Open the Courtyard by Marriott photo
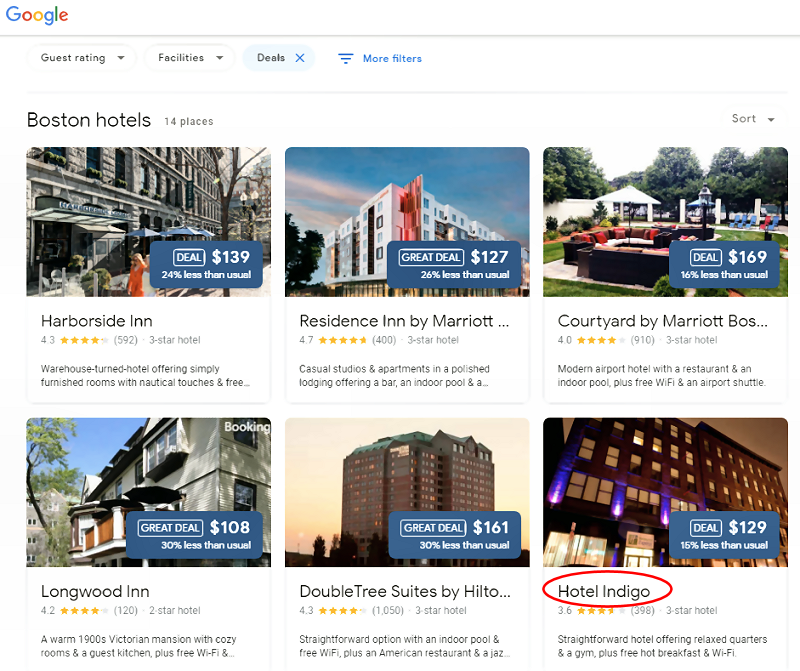800x671 pixels. [665, 222]
